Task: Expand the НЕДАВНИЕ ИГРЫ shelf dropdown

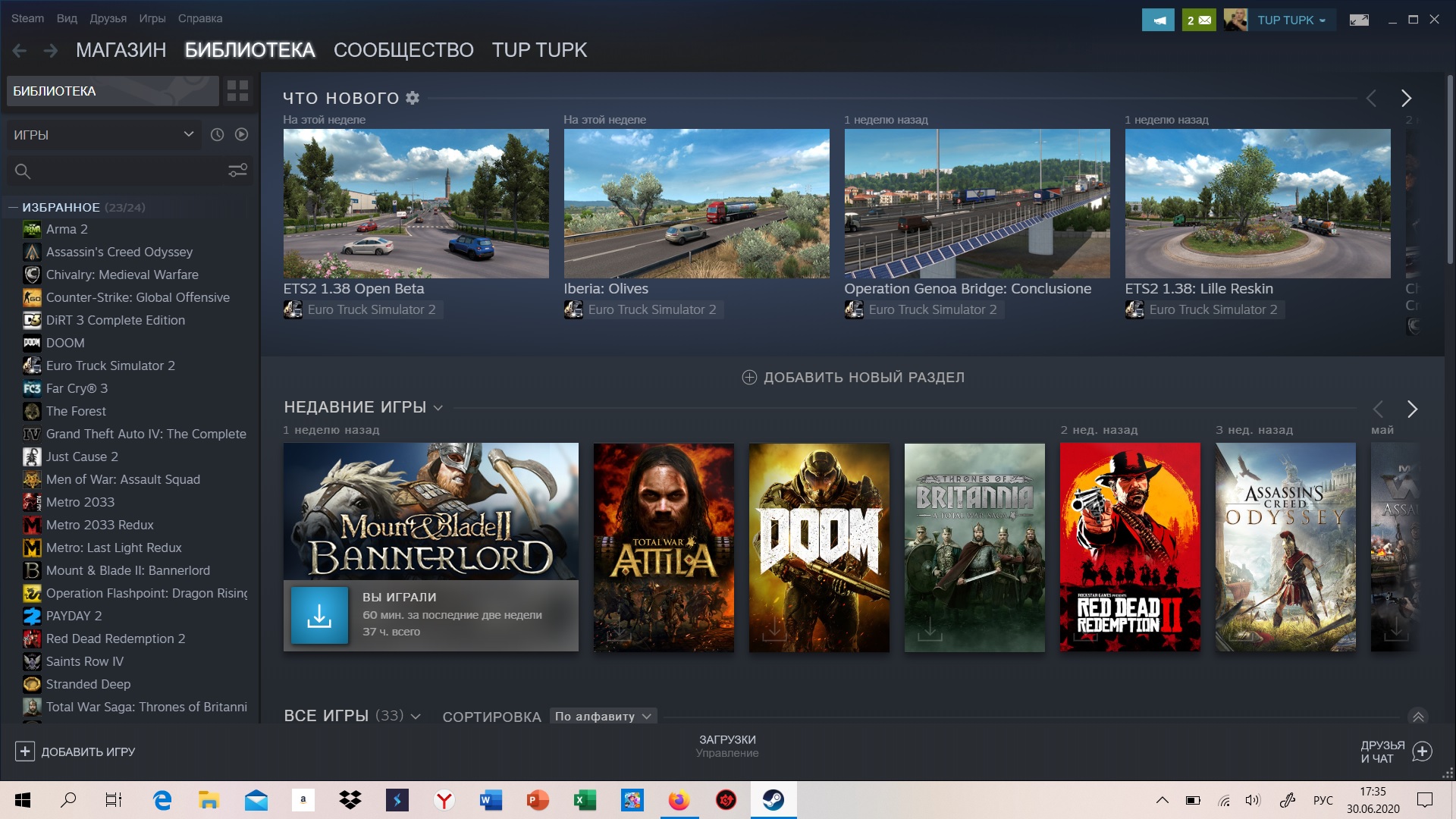Action: tap(438, 408)
